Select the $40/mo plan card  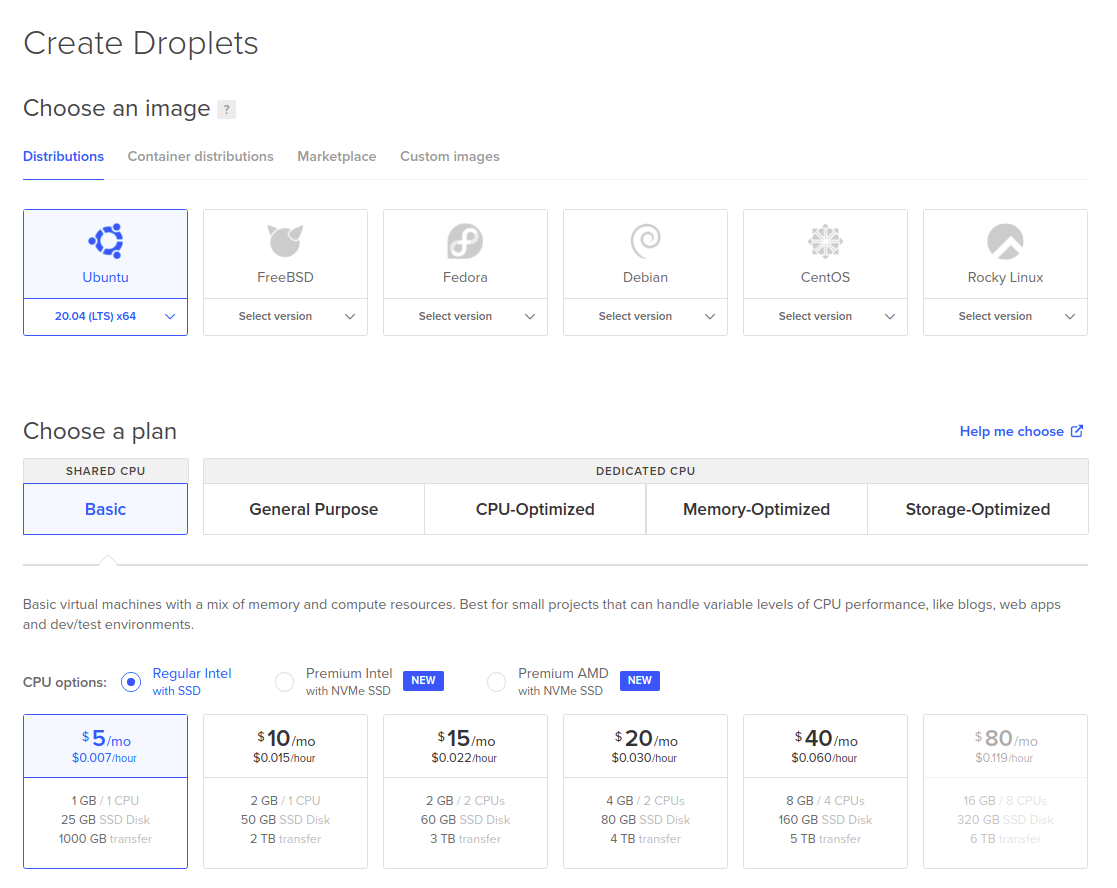pos(825,791)
